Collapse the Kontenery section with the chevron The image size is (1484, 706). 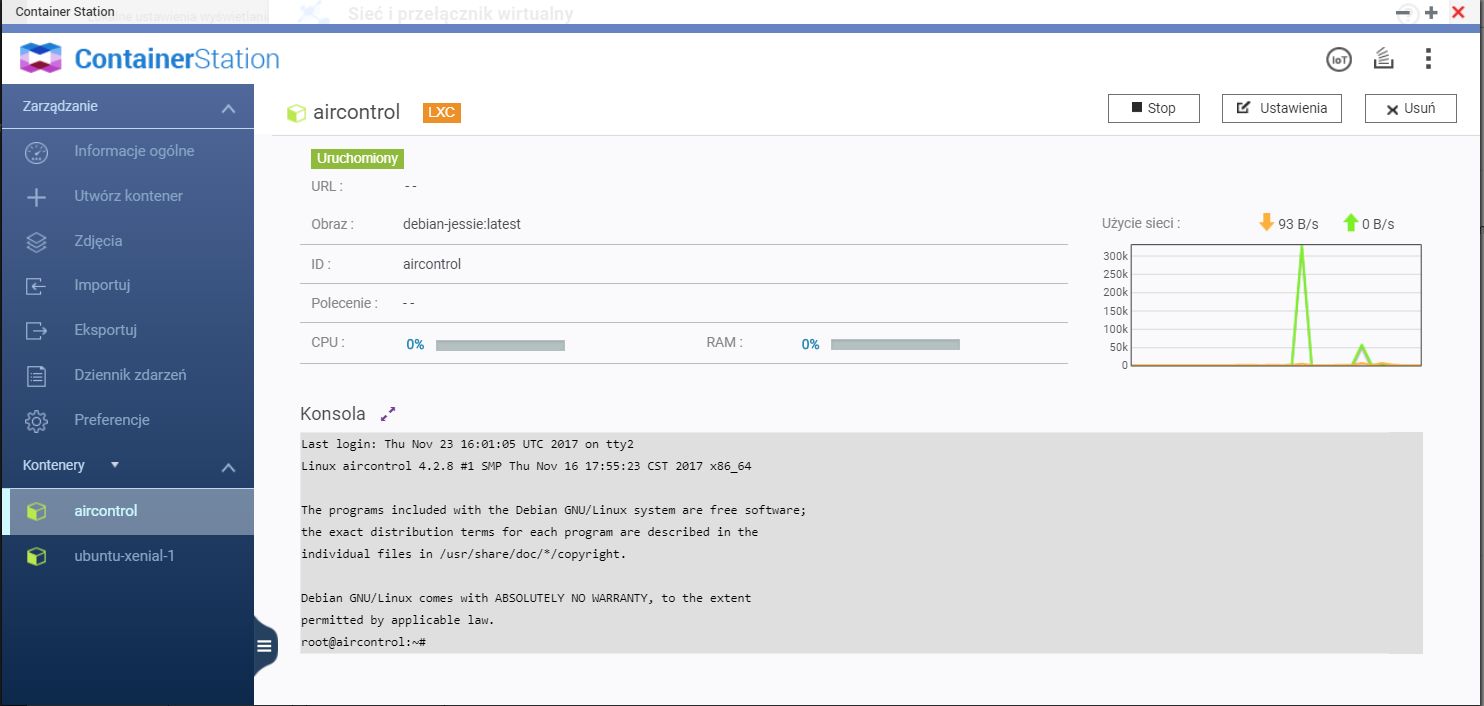[x=229, y=467]
